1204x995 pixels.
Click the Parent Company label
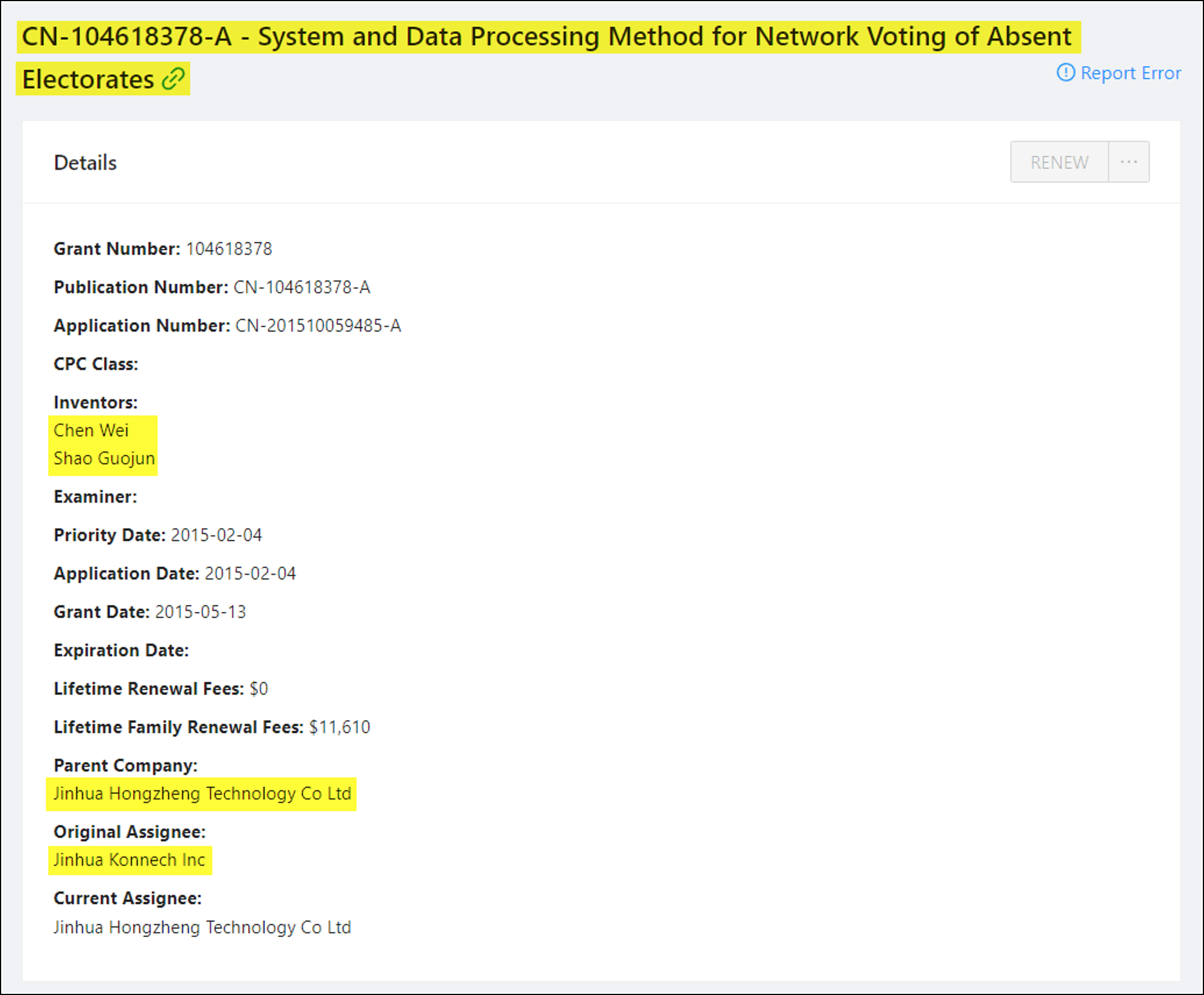126,766
